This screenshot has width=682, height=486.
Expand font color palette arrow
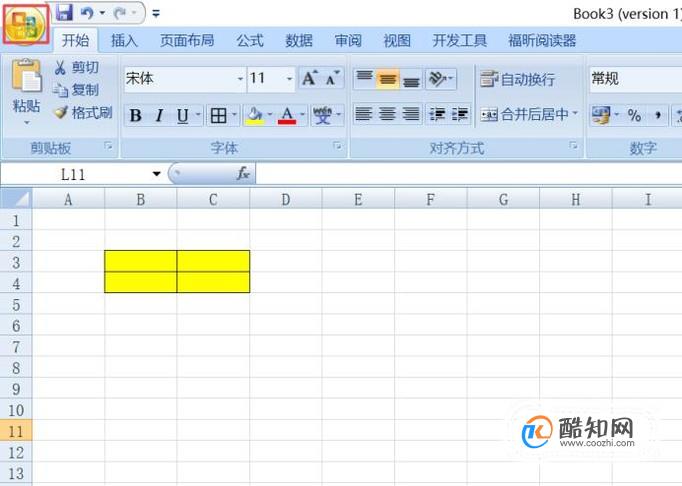303,115
